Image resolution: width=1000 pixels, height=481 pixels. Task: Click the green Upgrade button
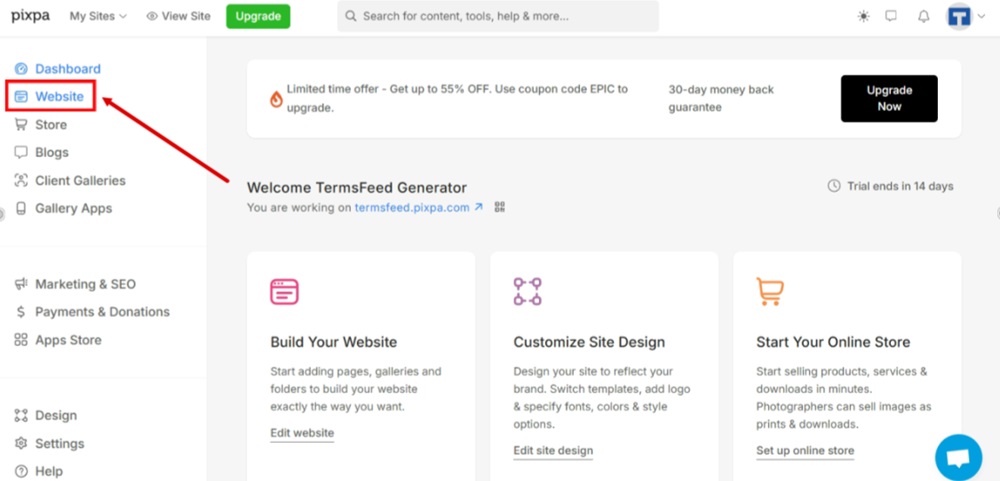(258, 17)
